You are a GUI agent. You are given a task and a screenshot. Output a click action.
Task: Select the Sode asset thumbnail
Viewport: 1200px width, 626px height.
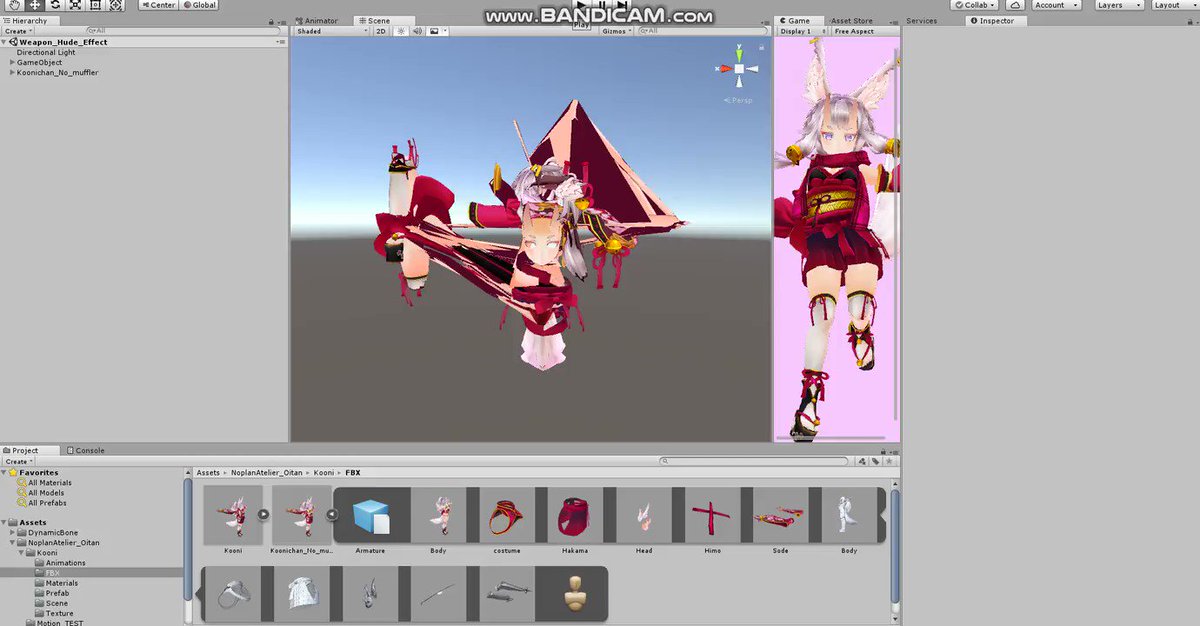point(780,516)
